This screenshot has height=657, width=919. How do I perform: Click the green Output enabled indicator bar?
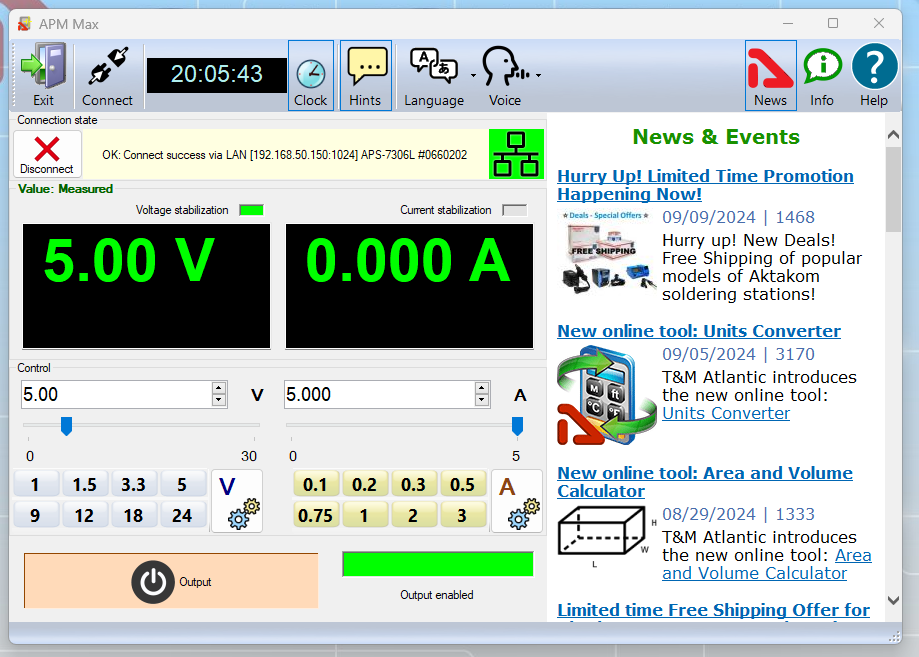tap(438, 564)
